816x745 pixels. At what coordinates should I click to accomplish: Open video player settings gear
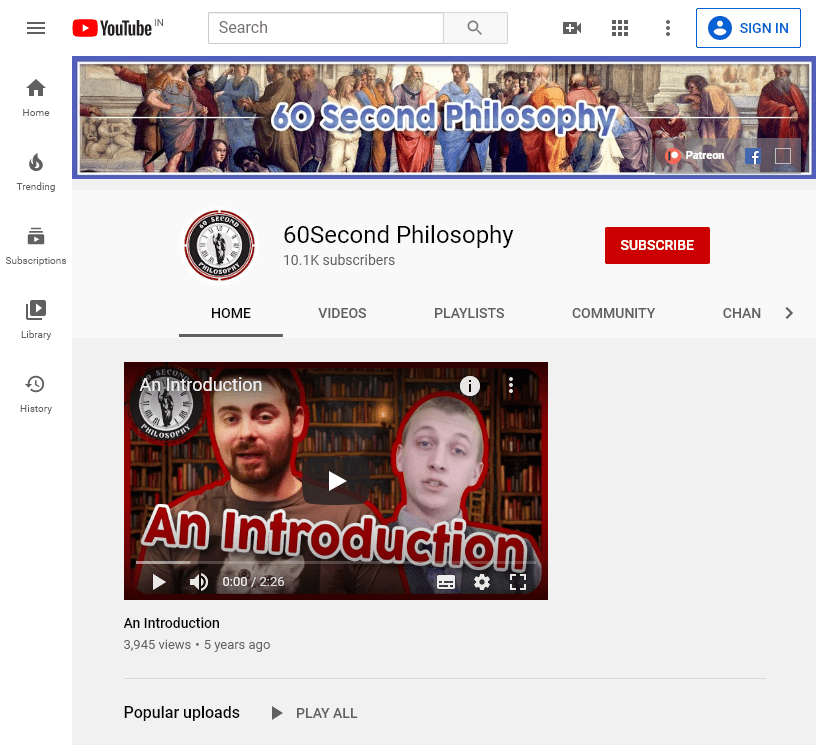coord(482,582)
